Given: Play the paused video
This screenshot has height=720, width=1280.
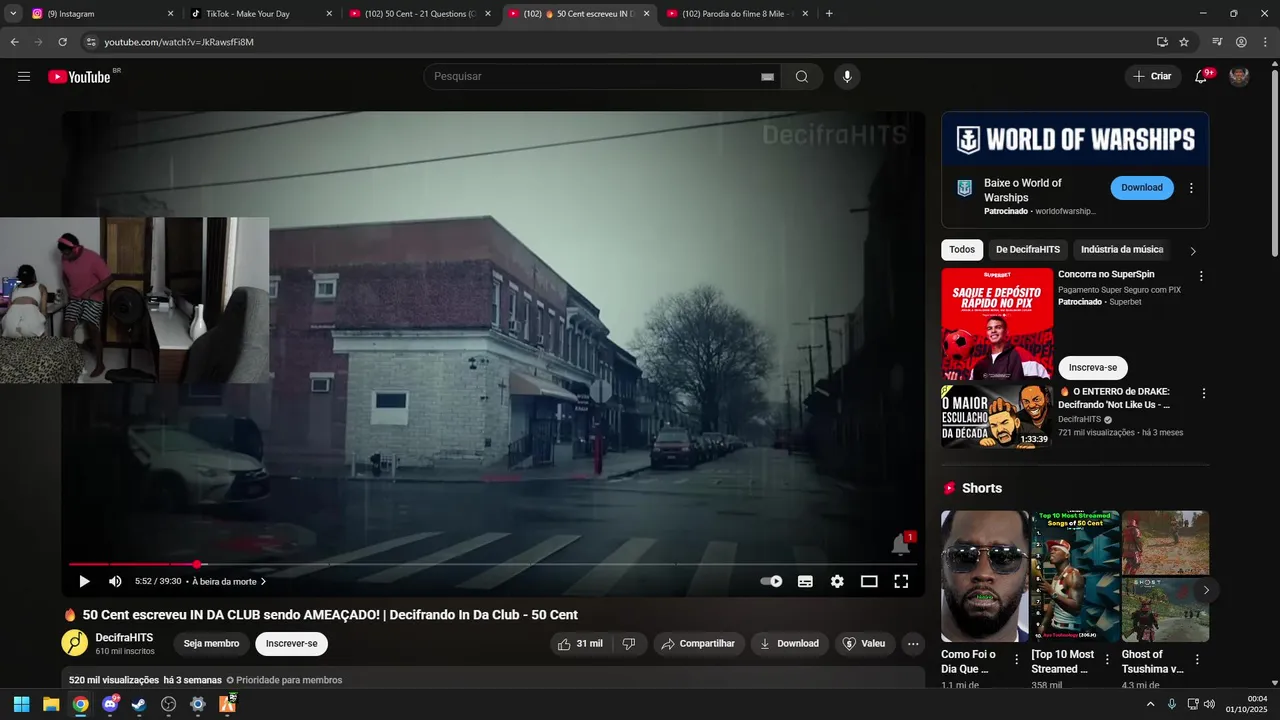Looking at the screenshot, I should [84, 581].
